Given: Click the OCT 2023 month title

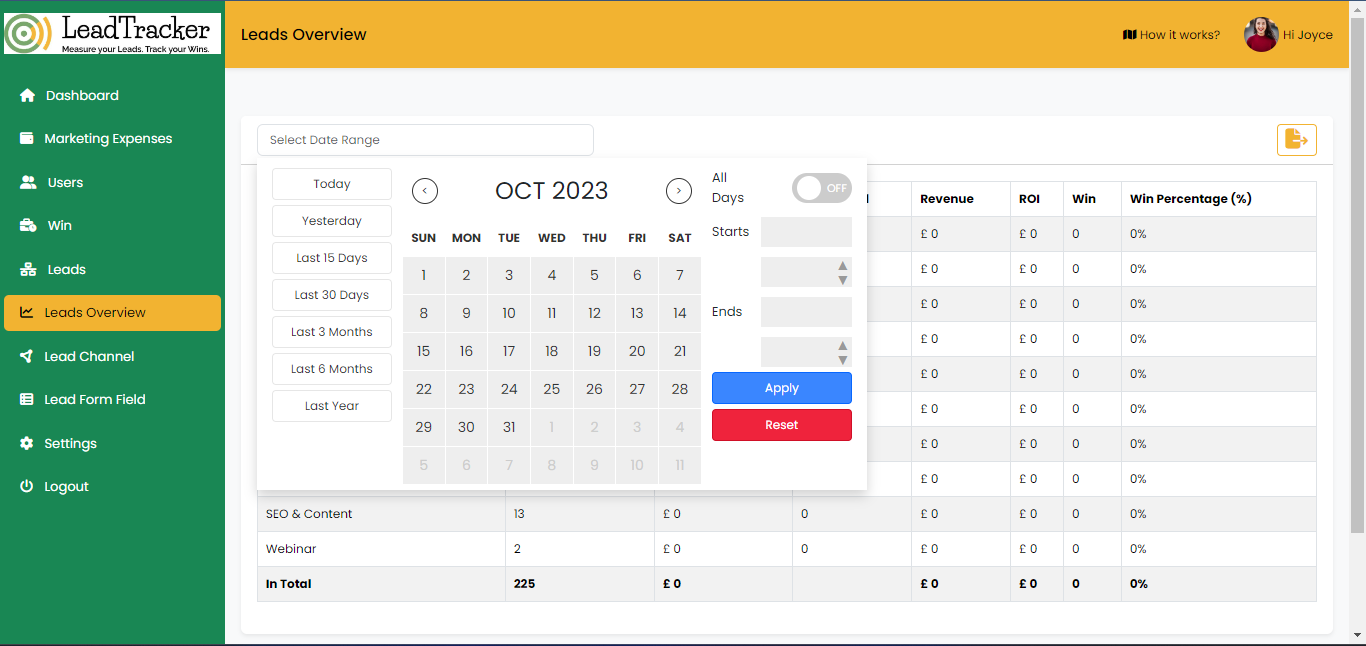Looking at the screenshot, I should [x=552, y=191].
